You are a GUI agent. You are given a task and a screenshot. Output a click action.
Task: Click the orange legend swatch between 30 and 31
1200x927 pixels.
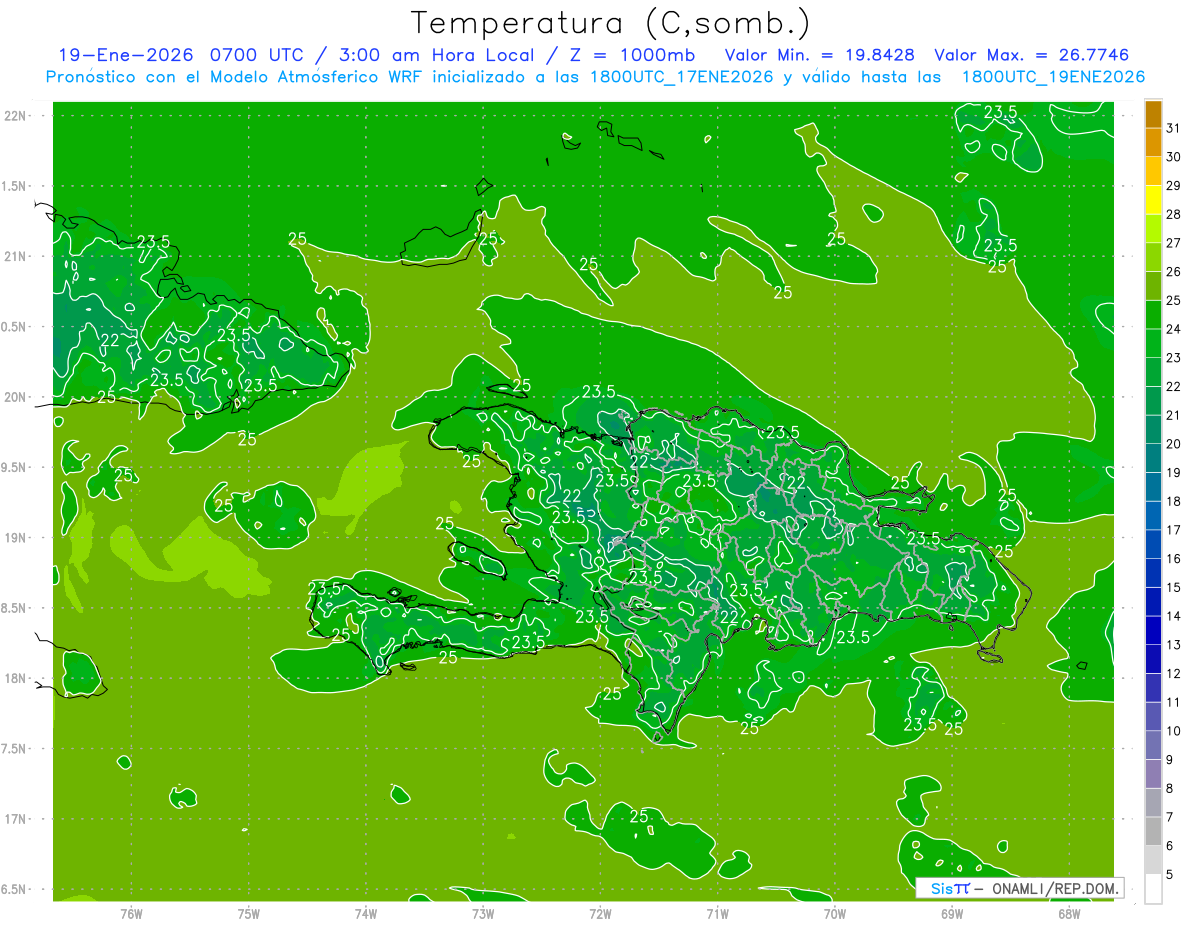click(1153, 142)
